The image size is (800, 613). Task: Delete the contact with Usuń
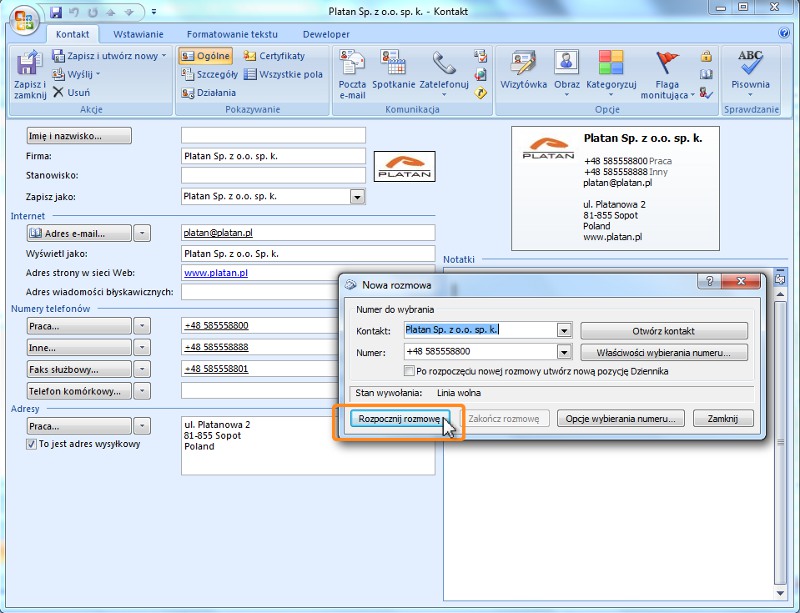click(71, 92)
